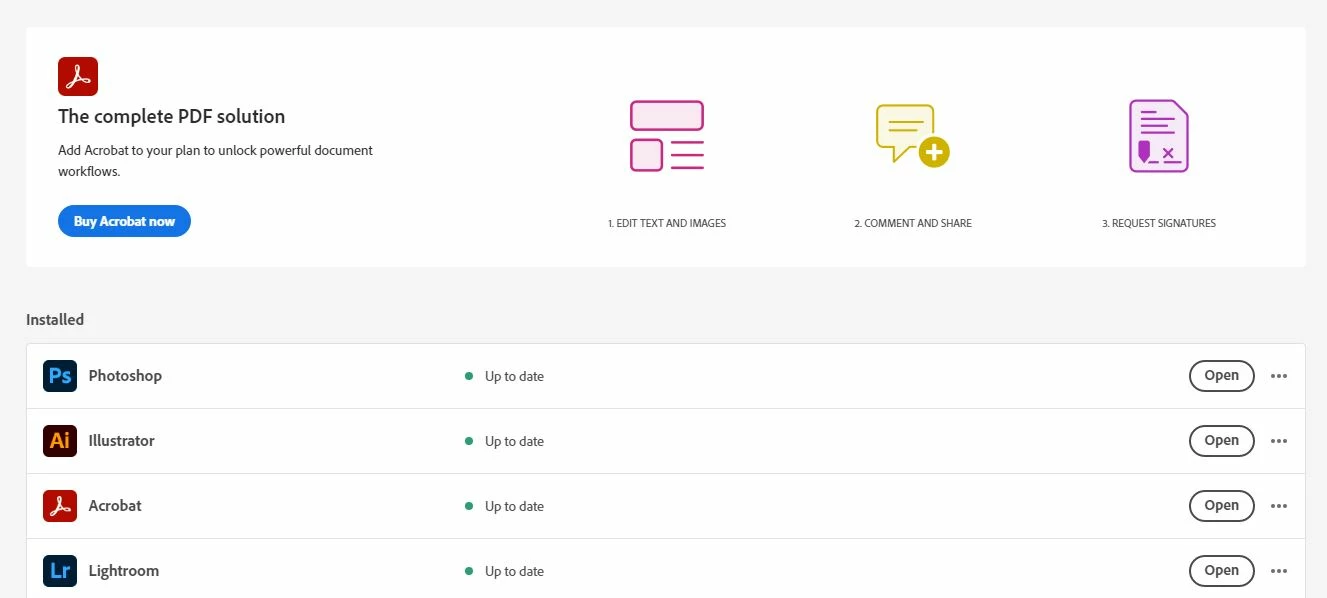This screenshot has width=1327, height=598.
Task: Open more options menu for Acrobat
Action: pos(1279,506)
